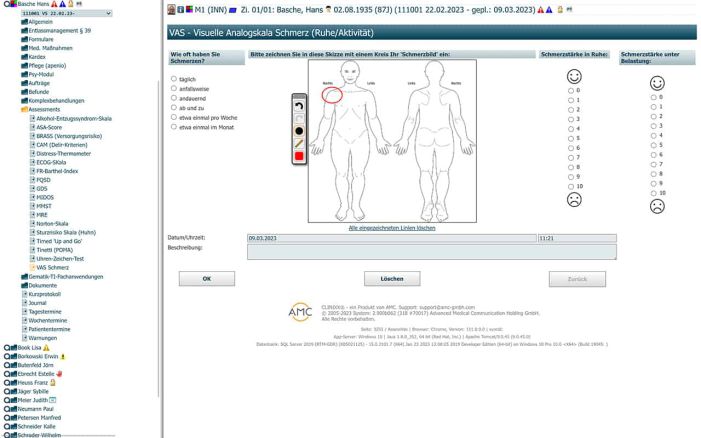The height and width of the screenshot is (438, 701).
Task: Click into the Beschreibung text field
Action: point(430,251)
